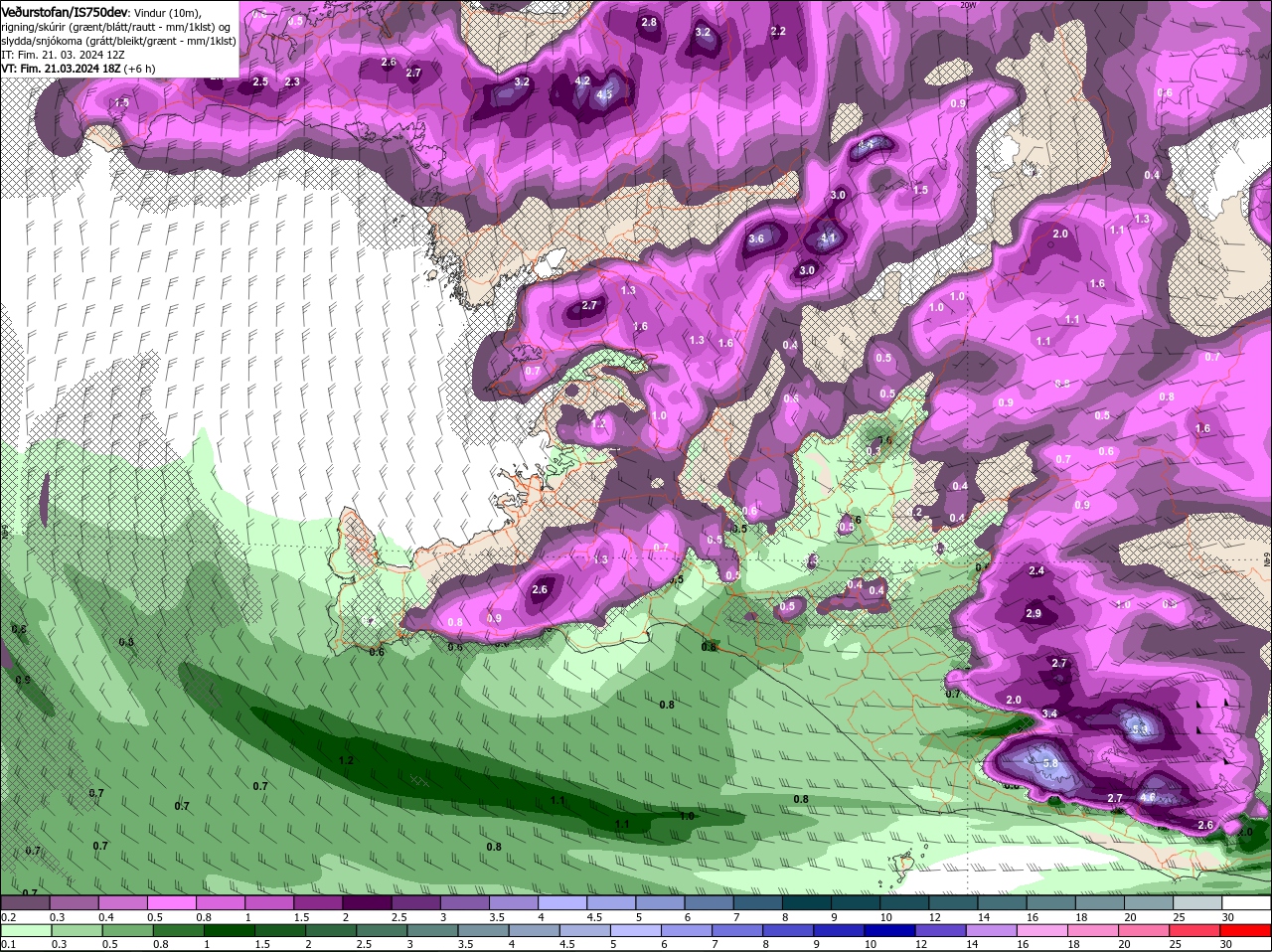Click the 4.2 snowfall value on the map

[583, 81]
